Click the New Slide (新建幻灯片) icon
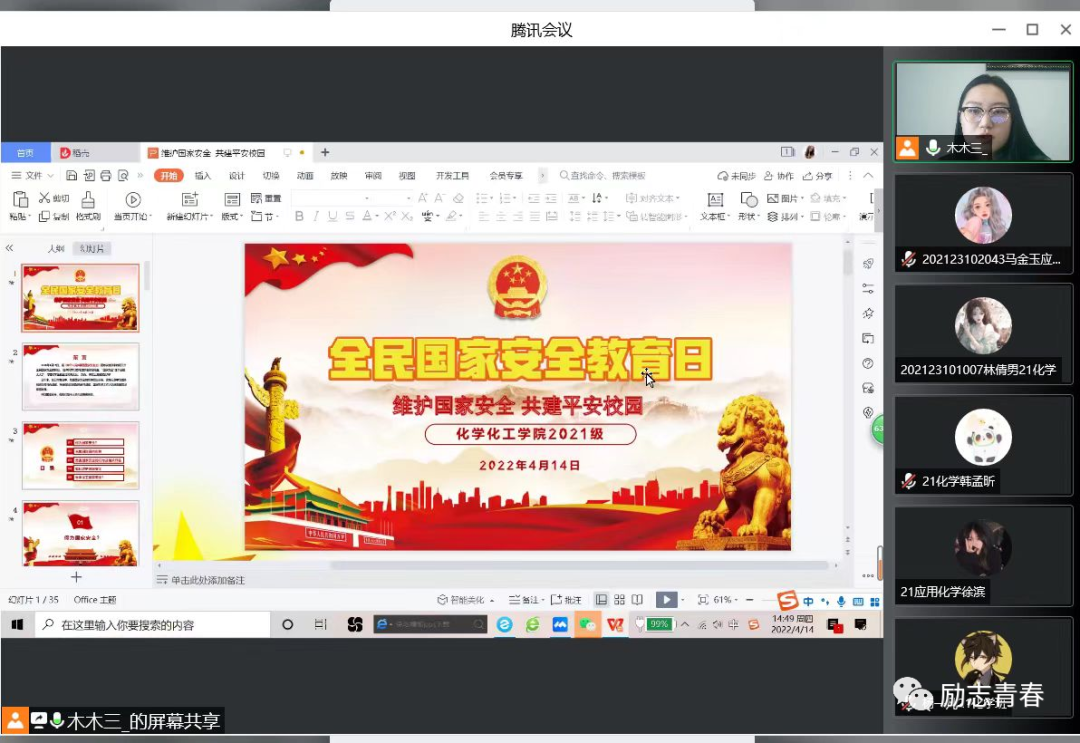Screen dimensions: 1080x743 point(189,200)
